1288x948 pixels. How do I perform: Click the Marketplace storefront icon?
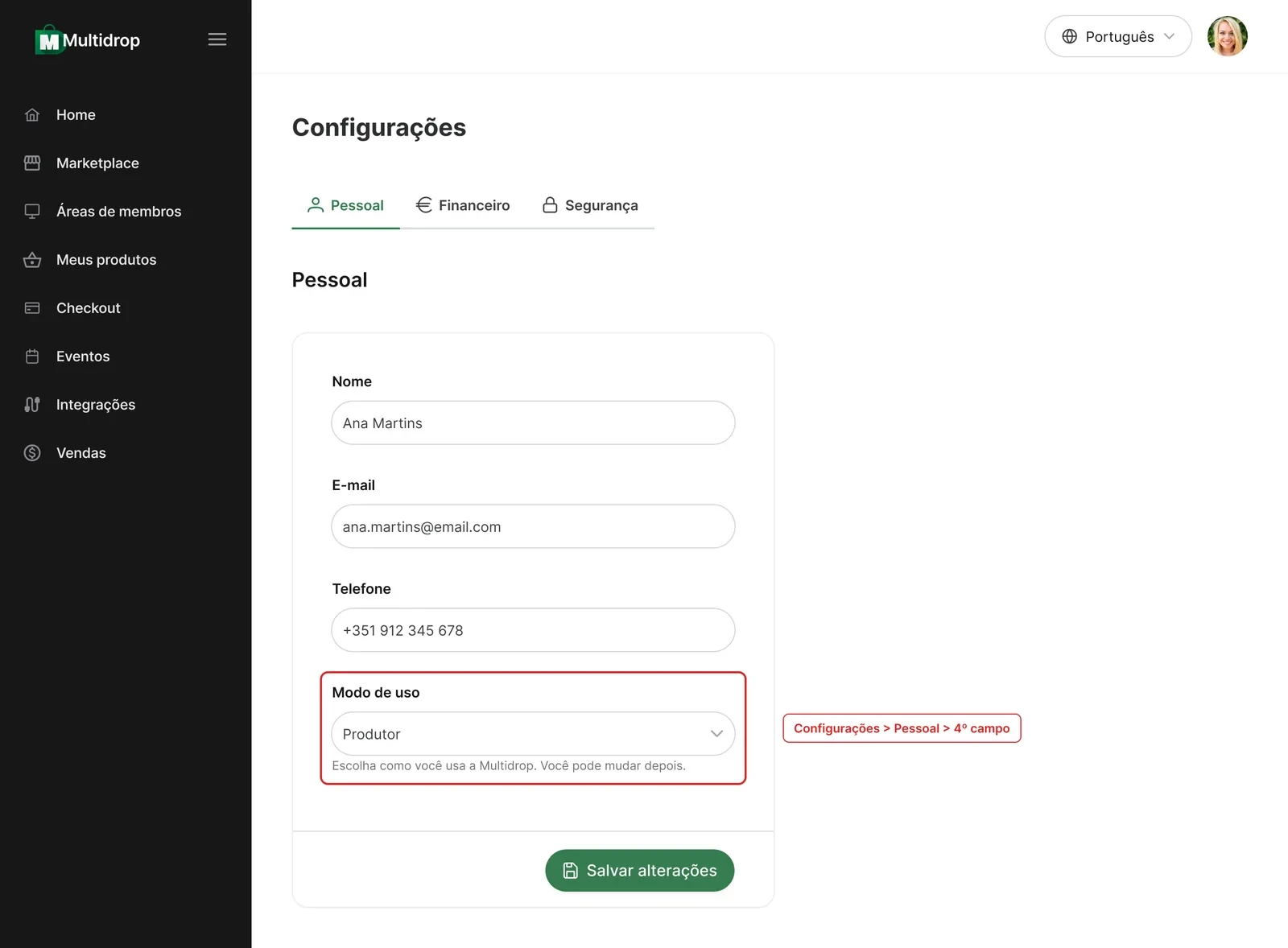32,163
